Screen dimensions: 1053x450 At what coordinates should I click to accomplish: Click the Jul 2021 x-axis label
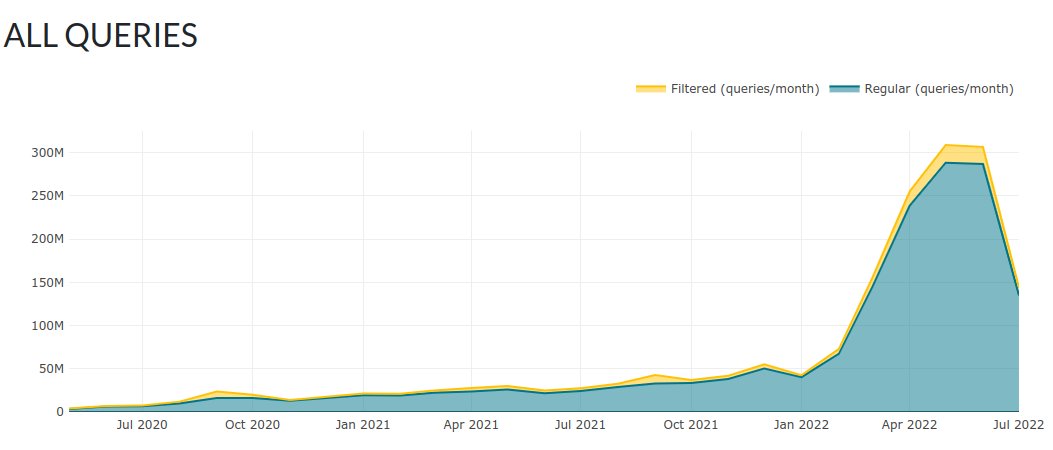580,425
